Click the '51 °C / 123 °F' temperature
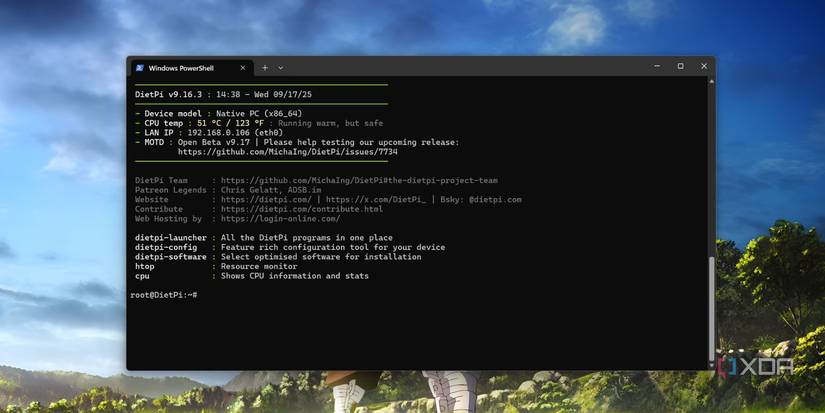Viewport: 825px width, 413px height. (x=230, y=123)
